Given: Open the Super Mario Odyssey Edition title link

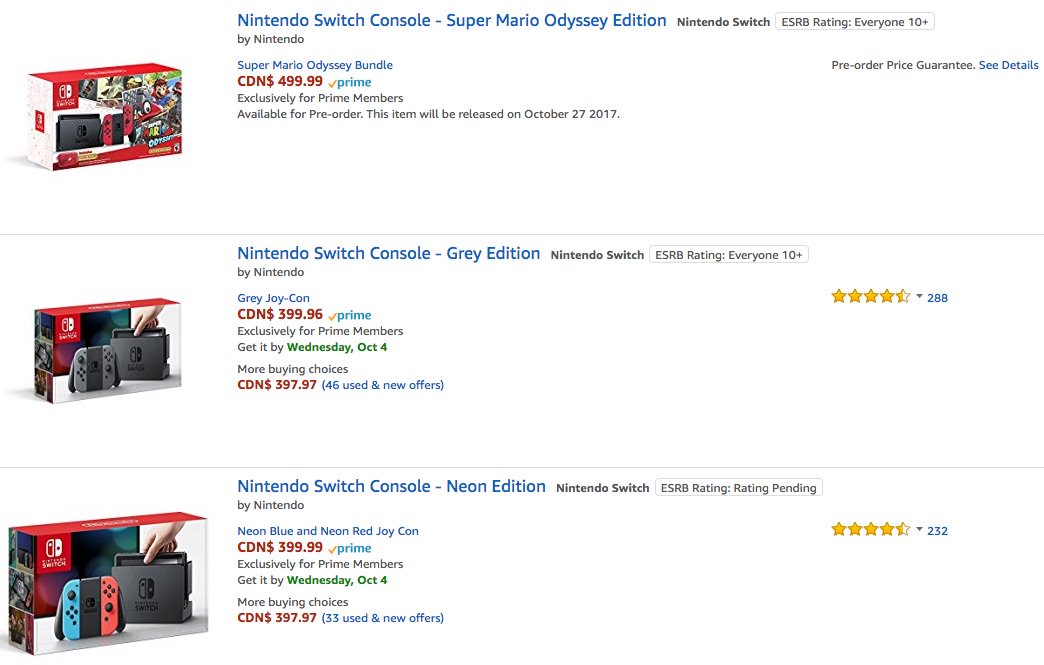Looking at the screenshot, I should click(451, 21).
